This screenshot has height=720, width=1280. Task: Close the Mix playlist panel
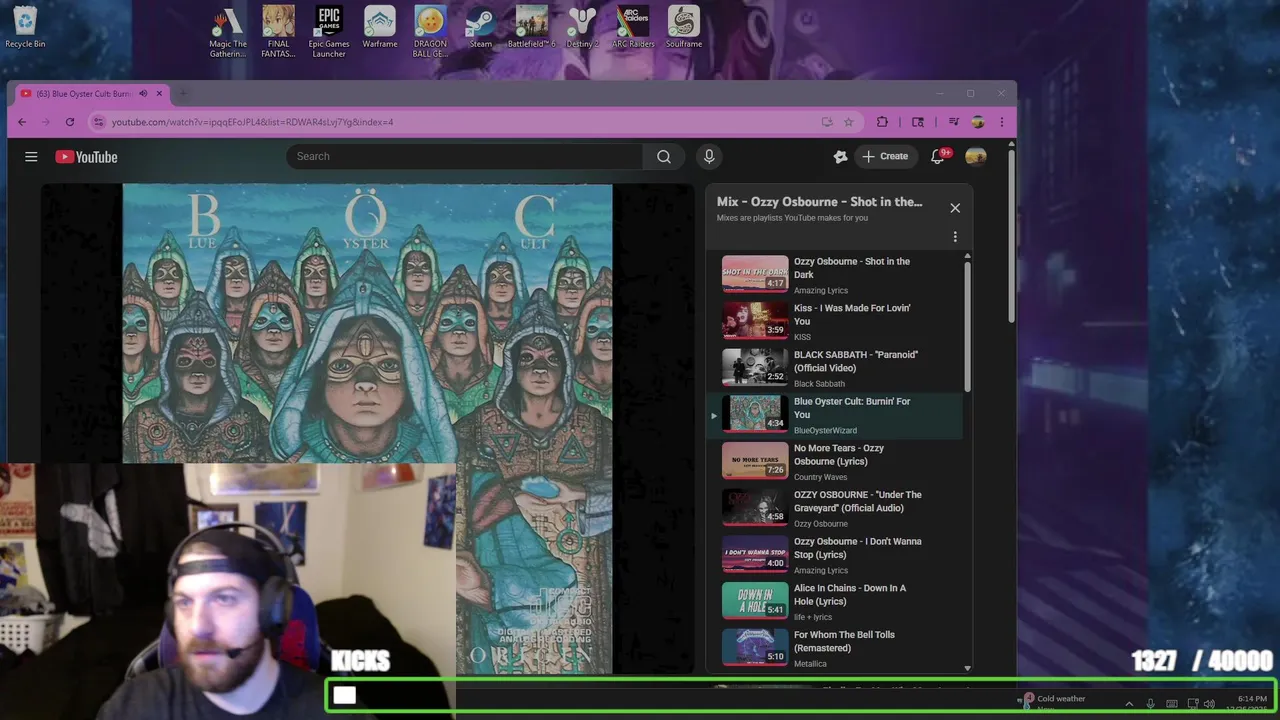(x=955, y=208)
